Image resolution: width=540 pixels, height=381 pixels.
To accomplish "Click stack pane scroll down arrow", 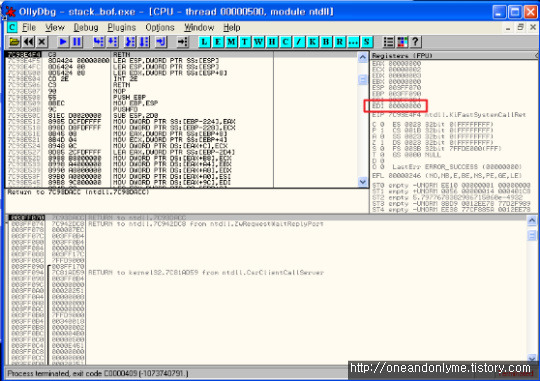I will pos(532,358).
